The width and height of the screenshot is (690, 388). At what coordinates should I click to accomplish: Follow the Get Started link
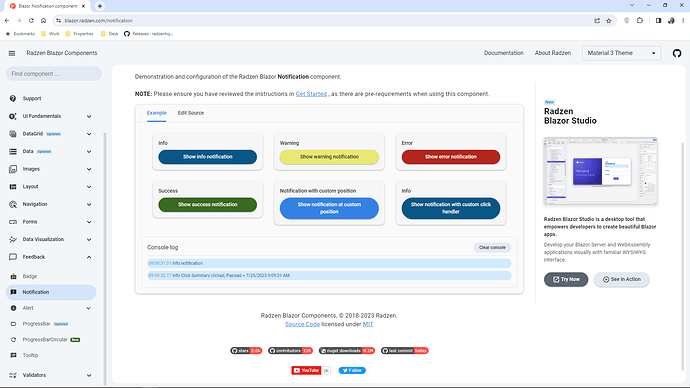[x=311, y=94]
